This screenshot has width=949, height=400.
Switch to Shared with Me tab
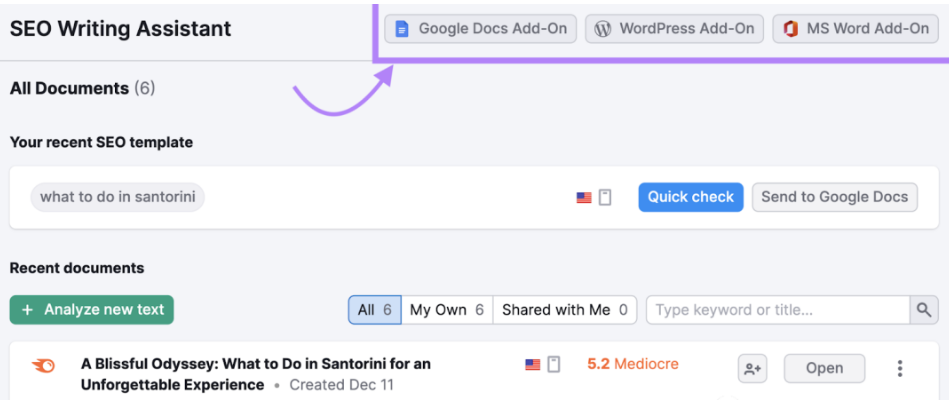[565, 310]
